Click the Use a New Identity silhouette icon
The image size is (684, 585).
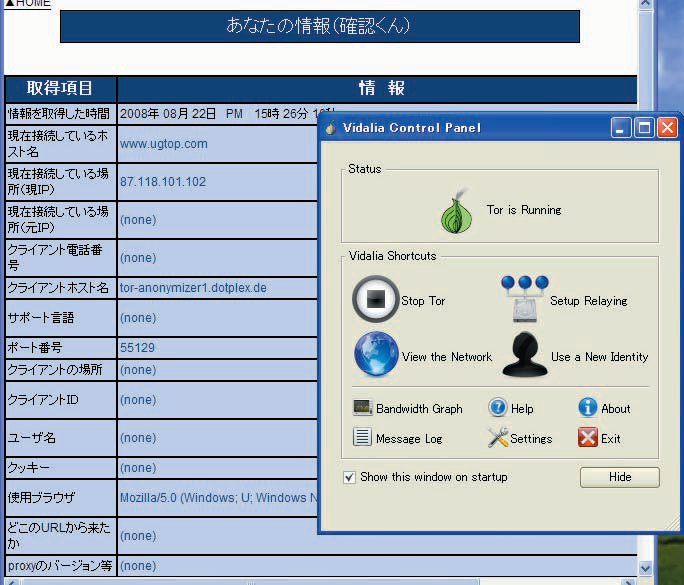tap(525, 354)
